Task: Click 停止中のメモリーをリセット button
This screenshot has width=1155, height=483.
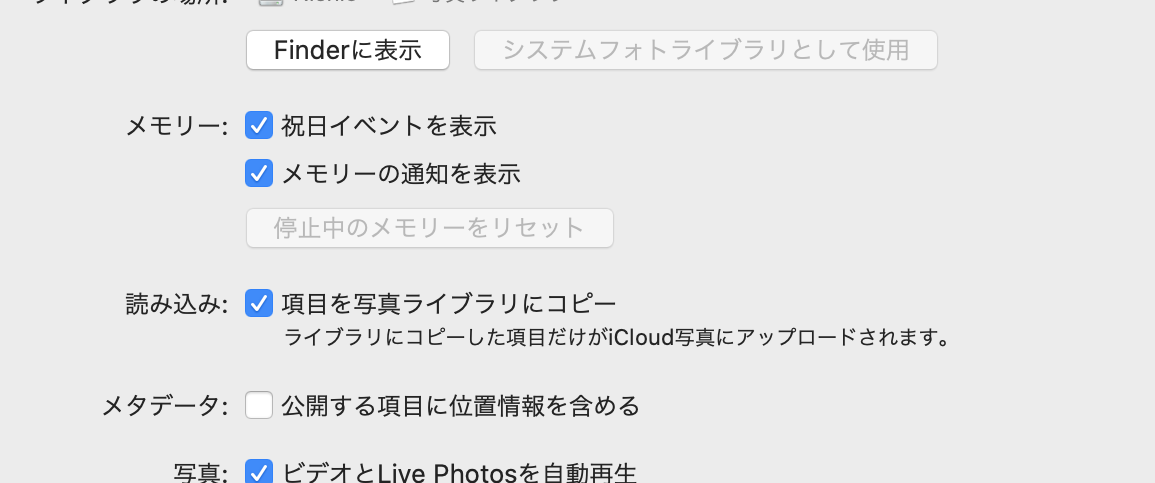Action: [429, 228]
